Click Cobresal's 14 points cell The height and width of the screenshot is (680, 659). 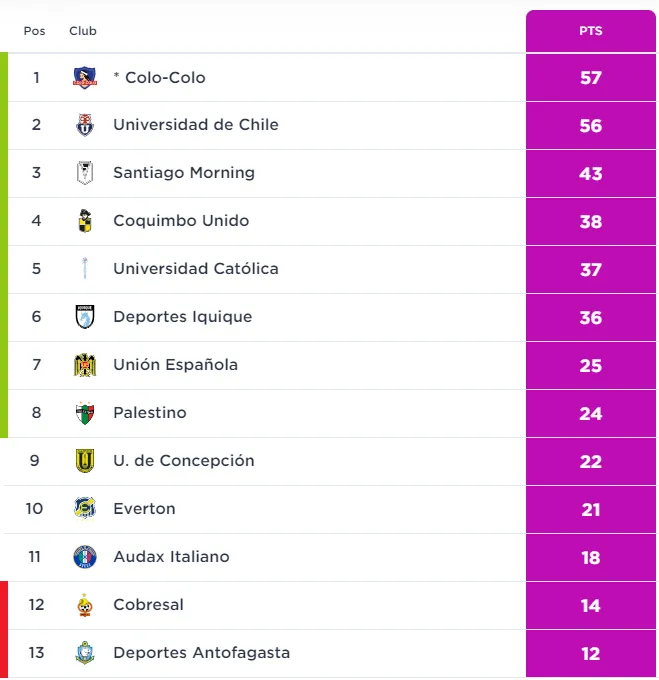(590, 605)
